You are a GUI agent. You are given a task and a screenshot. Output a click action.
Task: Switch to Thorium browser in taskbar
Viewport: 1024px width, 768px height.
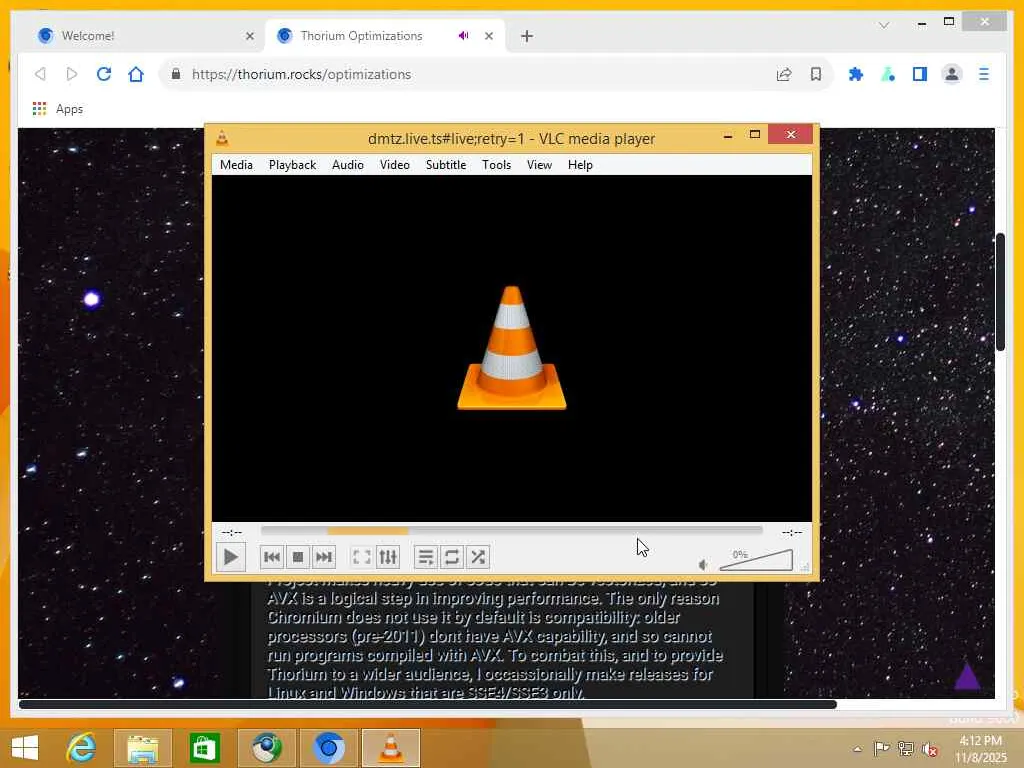(328, 748)
